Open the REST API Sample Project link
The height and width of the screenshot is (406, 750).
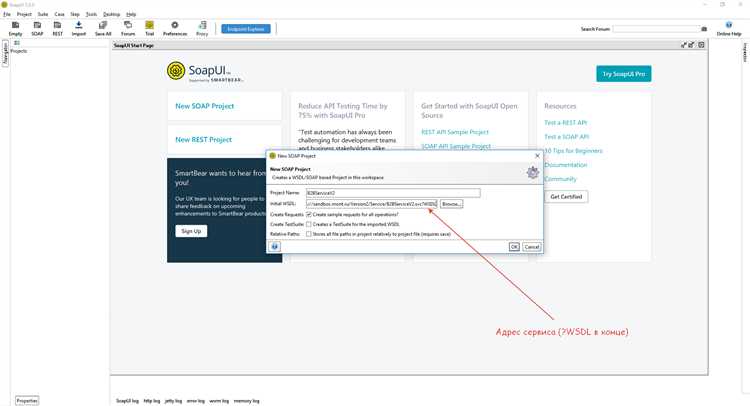click(455, 132)
